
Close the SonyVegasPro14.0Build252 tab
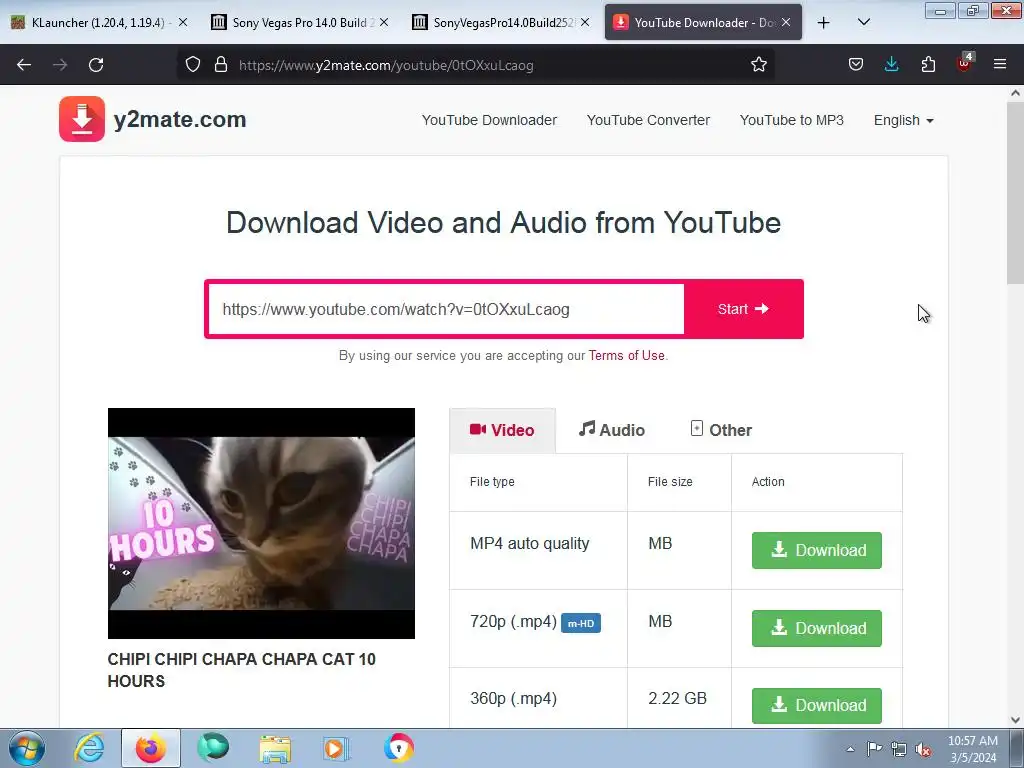(585, 22)
